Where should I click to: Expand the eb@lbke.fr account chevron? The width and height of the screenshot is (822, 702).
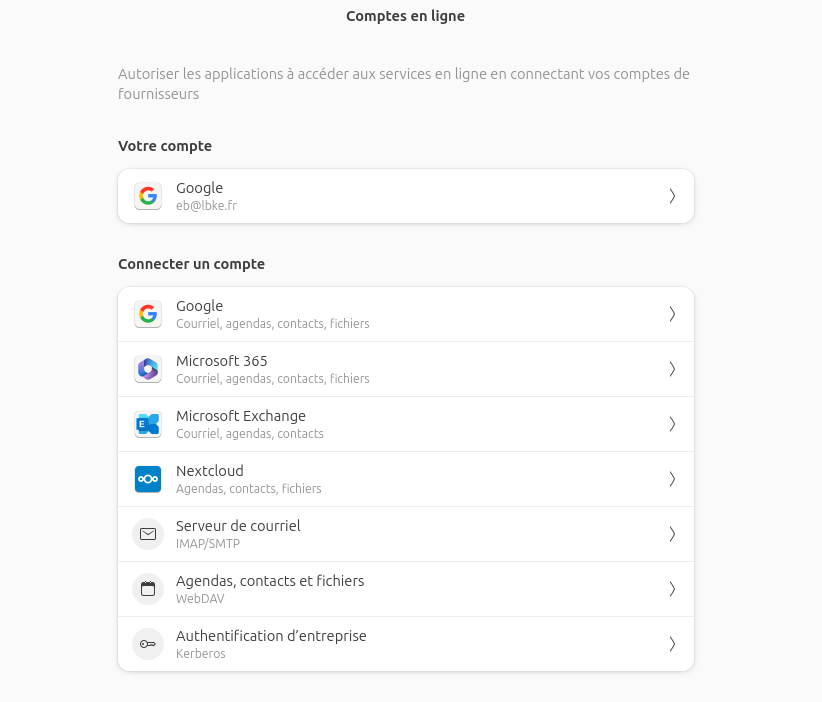coord(672,196)
